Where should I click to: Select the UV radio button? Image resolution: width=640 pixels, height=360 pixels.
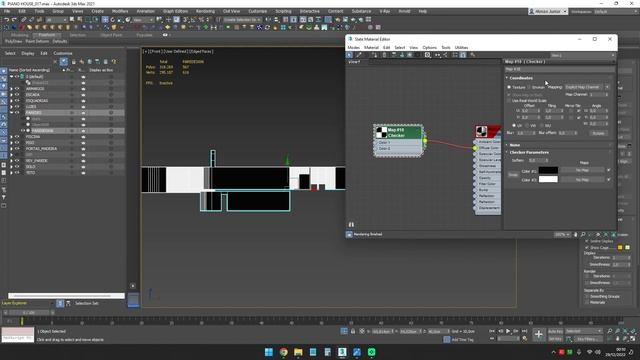pyautogui.click(x=514, y=126)
